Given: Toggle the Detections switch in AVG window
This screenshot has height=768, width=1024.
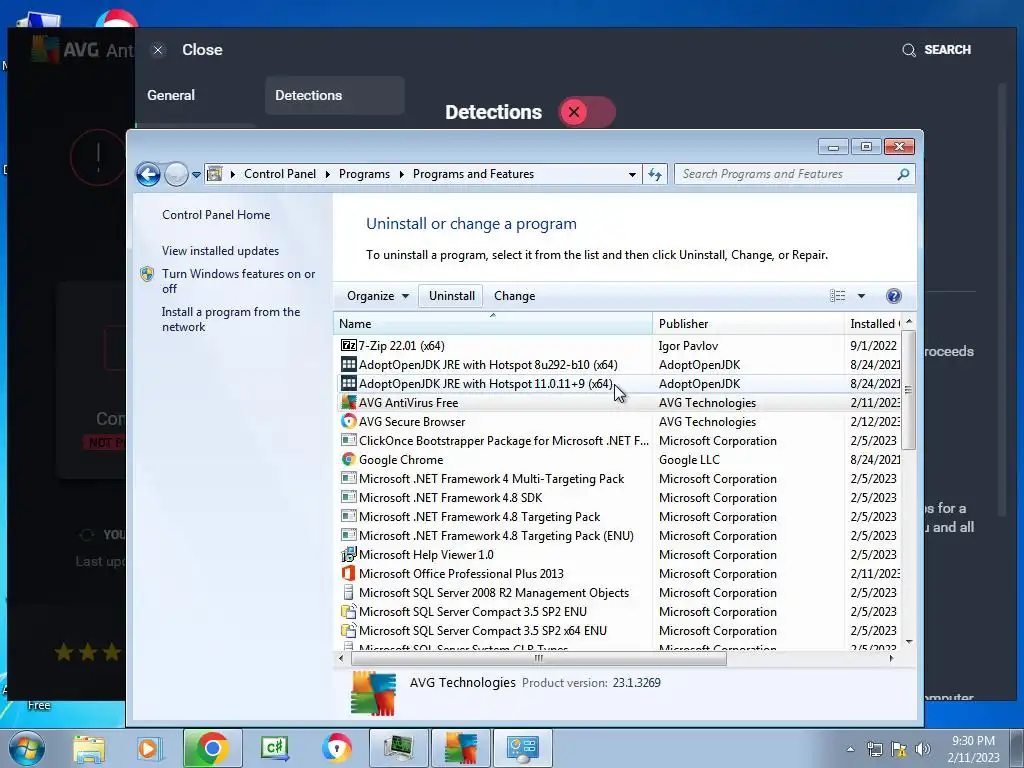Looking at the screenshot, I should (586, 112).
